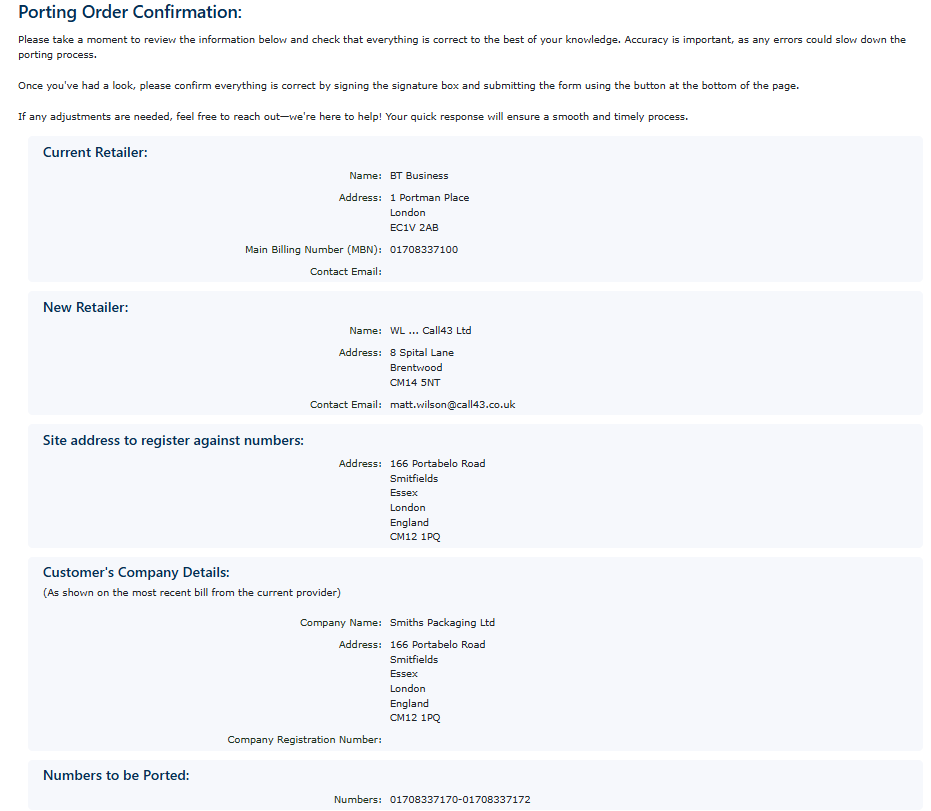Click the Site address to register heading
931x811 pixels.
(173, 440)
